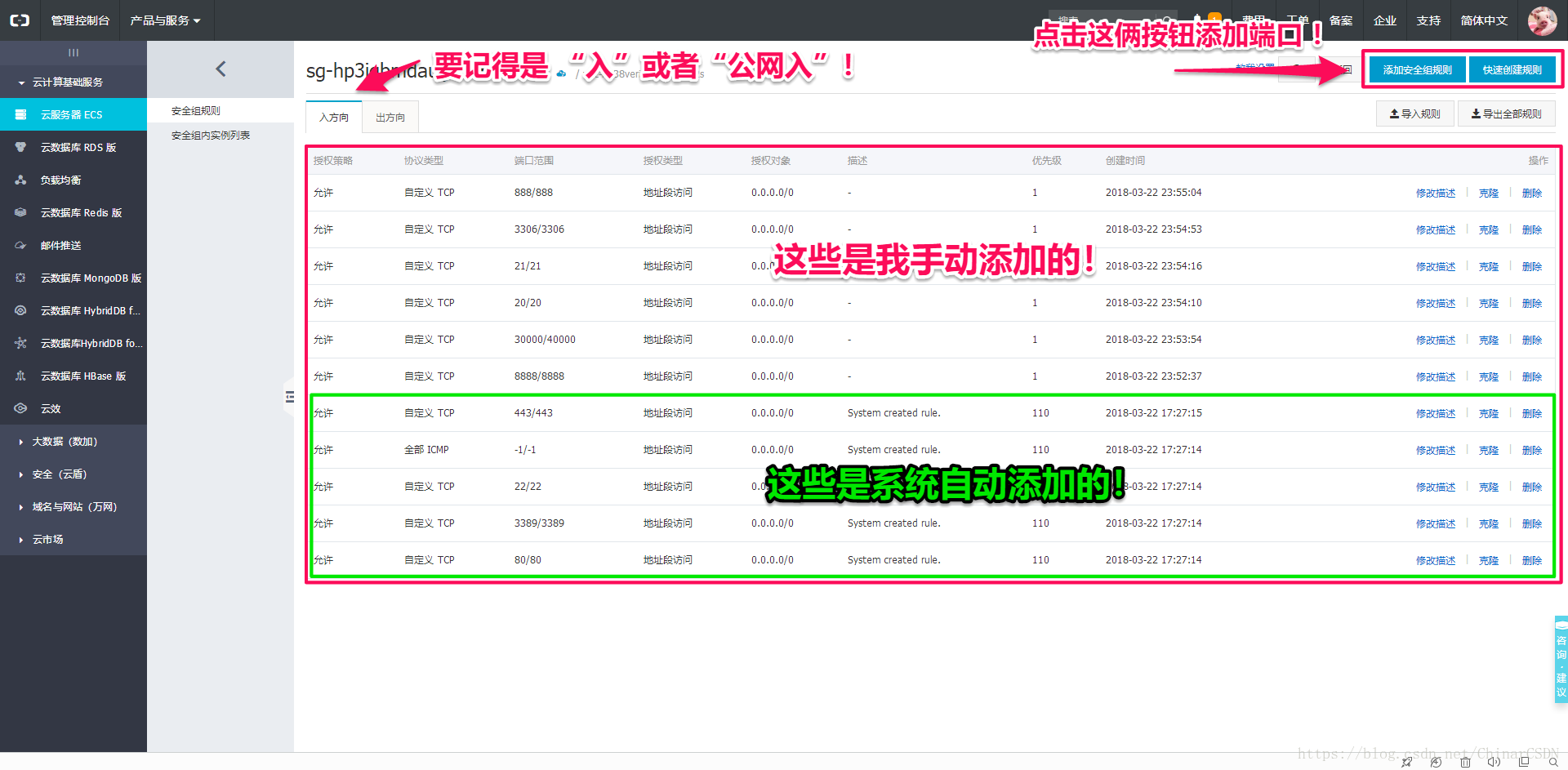Click the 22/22 port range cell

click(x=528, y=487)
